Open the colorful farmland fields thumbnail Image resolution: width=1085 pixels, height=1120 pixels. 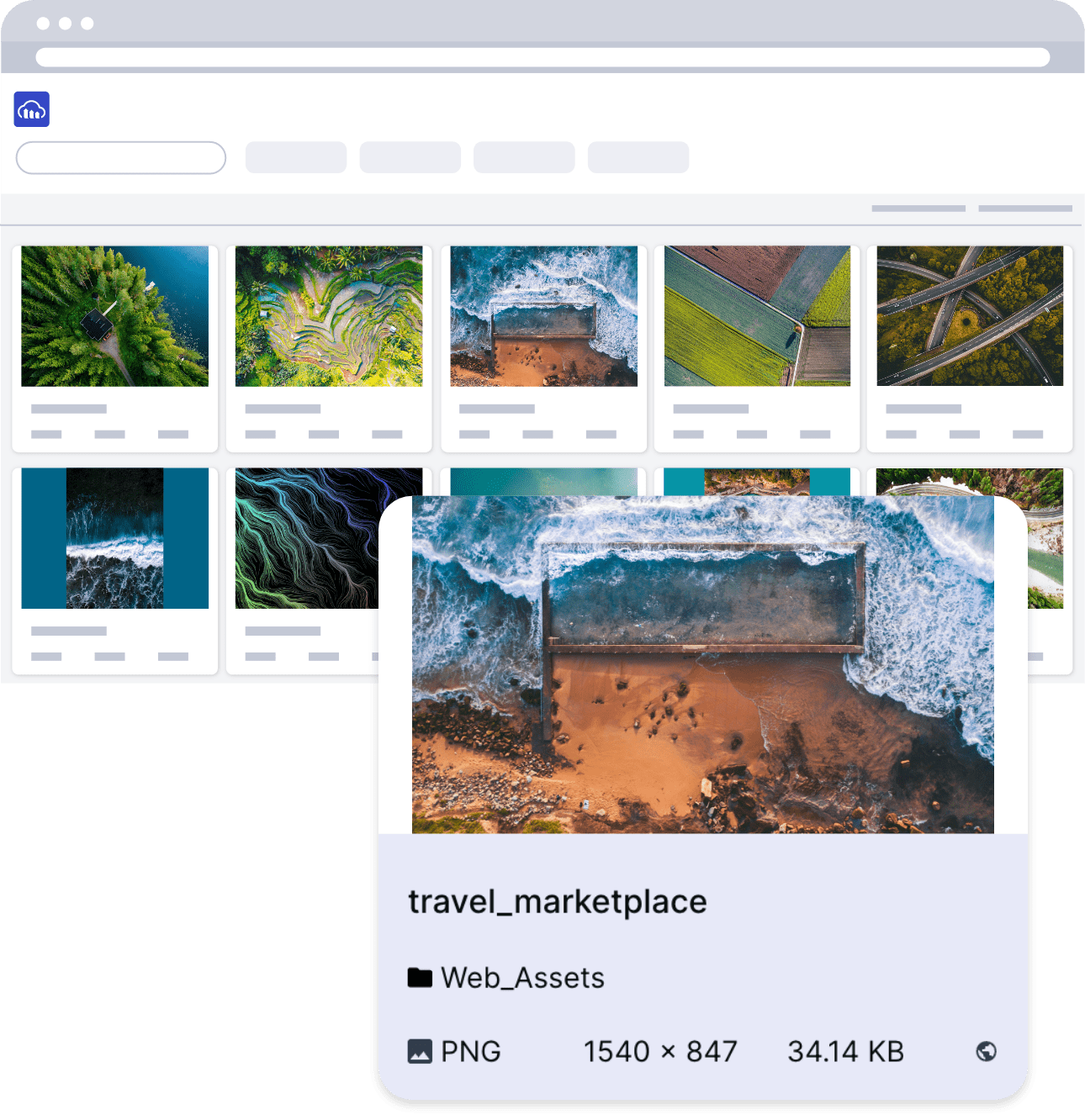(757, 316)
